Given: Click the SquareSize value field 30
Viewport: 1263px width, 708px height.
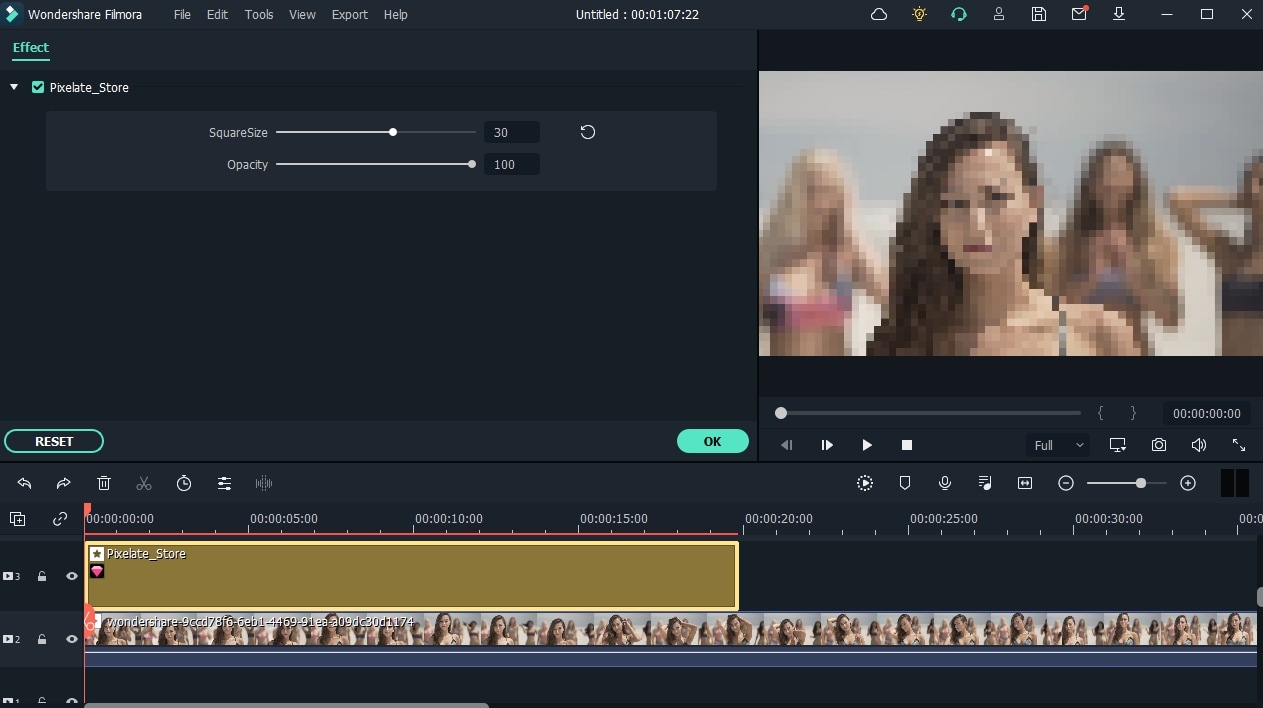Looking at the screenshot, I should [512, 132].
